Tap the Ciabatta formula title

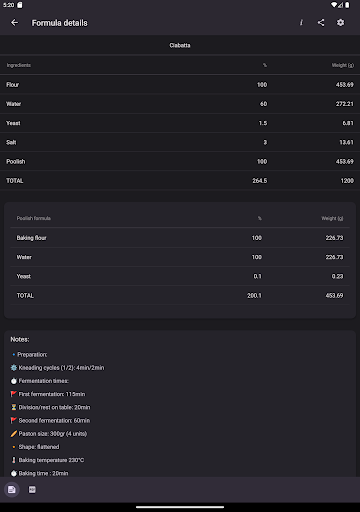(x=180, y=45)
